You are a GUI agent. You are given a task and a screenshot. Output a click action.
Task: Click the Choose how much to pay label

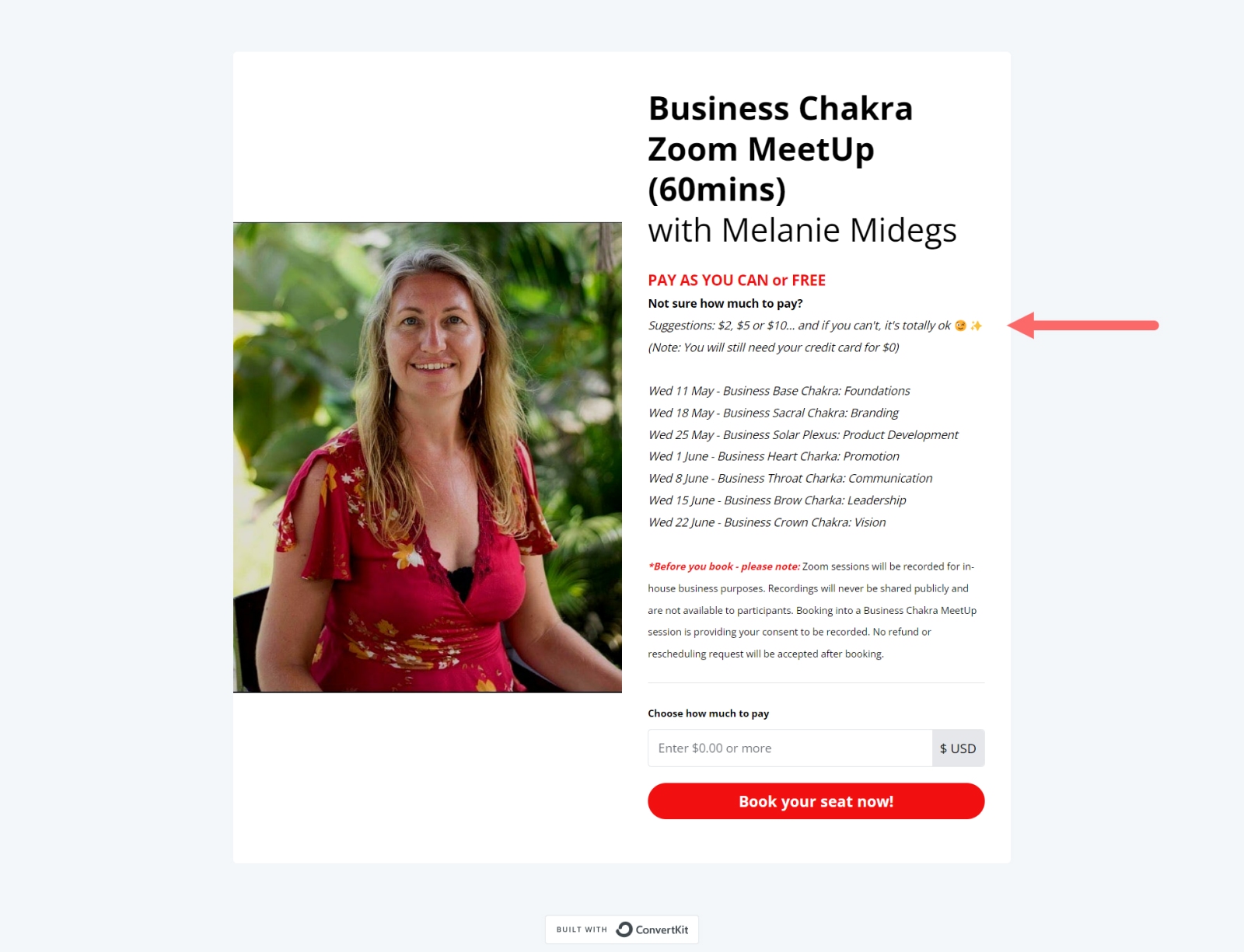click(708, 713)
